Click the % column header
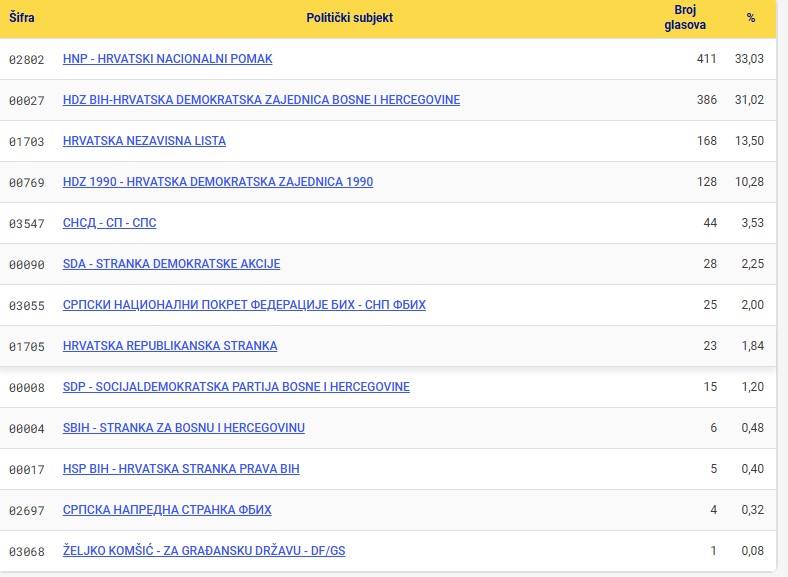 pyautogui.click(x=751, y=18)
